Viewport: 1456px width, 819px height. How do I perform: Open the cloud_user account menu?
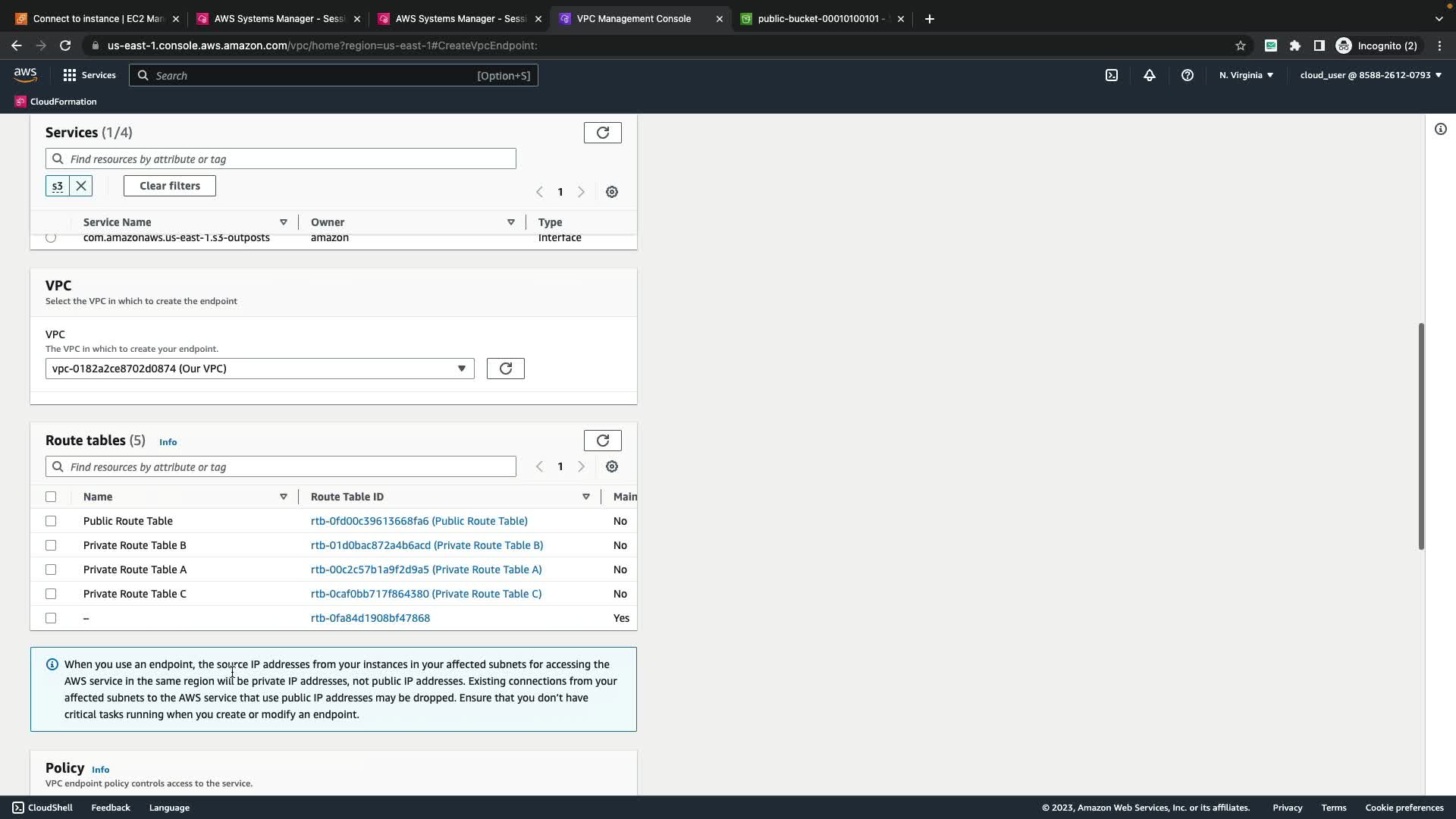pos(1370,75)
